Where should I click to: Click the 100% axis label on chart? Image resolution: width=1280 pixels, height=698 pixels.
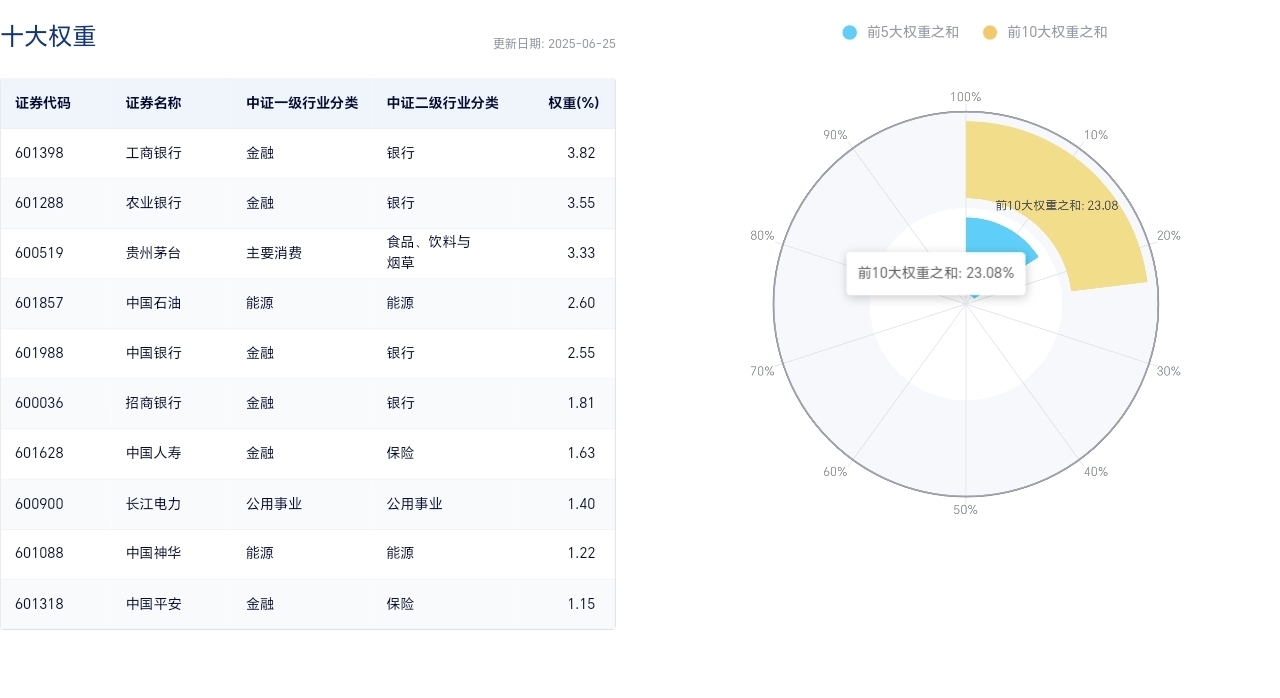click(x=966, y=97)
